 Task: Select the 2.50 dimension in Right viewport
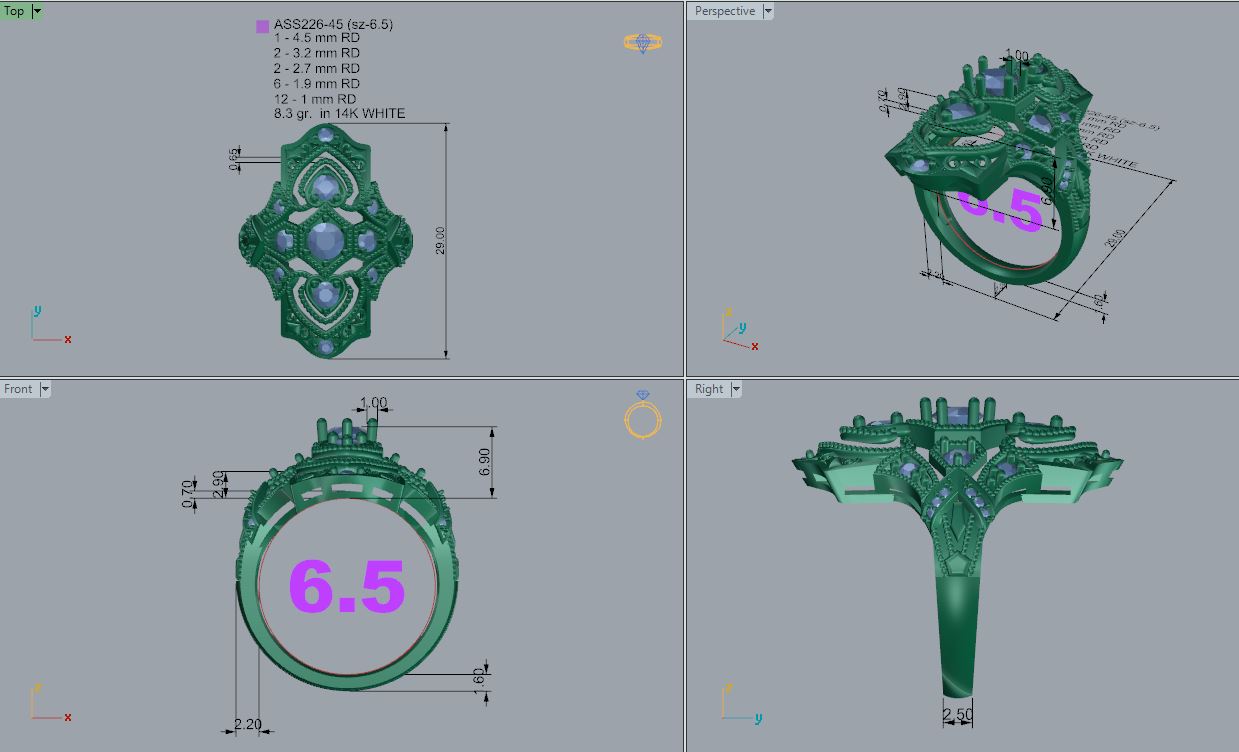coord(957,714)
